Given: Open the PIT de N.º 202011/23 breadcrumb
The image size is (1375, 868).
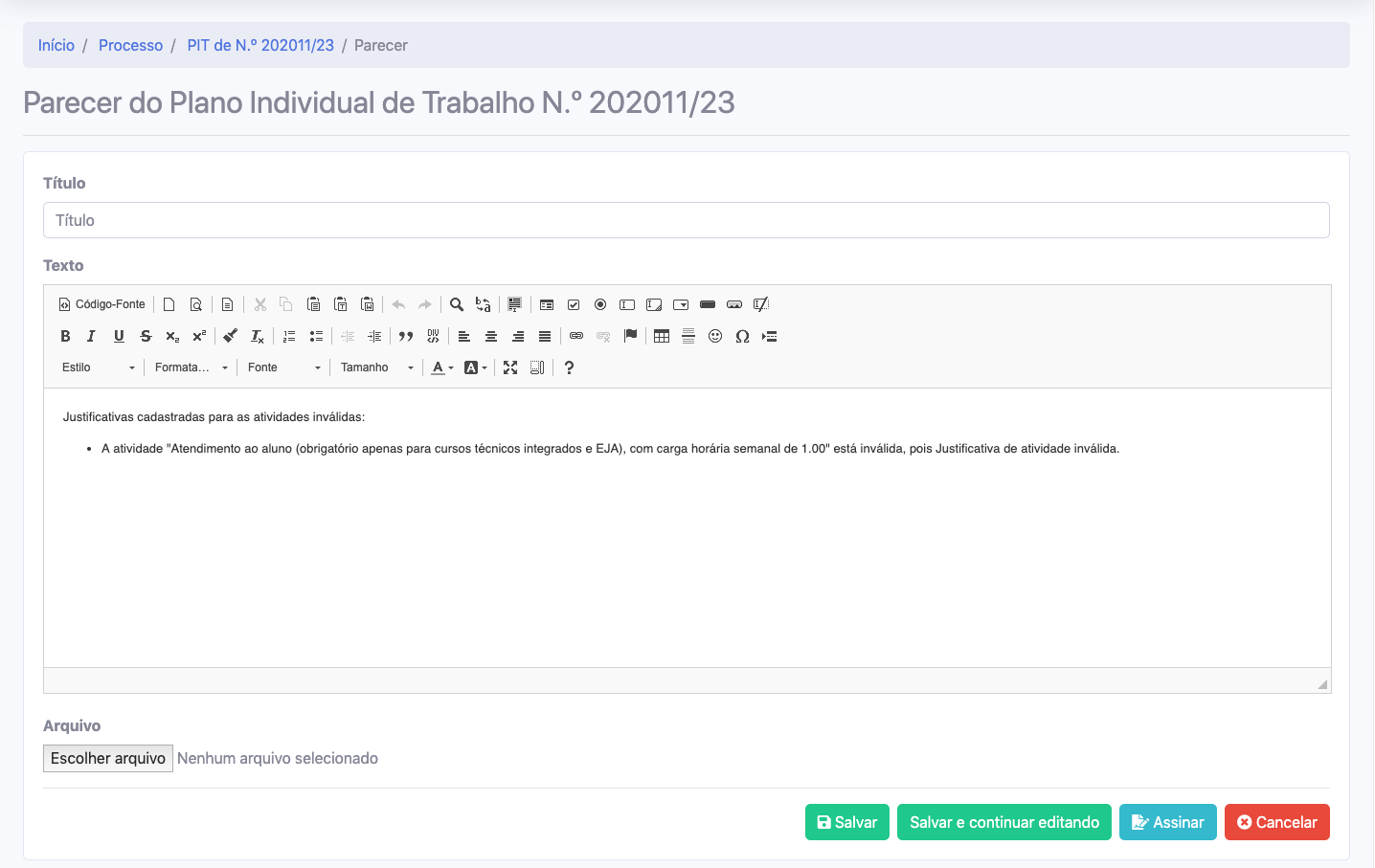Looking at the screenshot, I should point(260,45).
